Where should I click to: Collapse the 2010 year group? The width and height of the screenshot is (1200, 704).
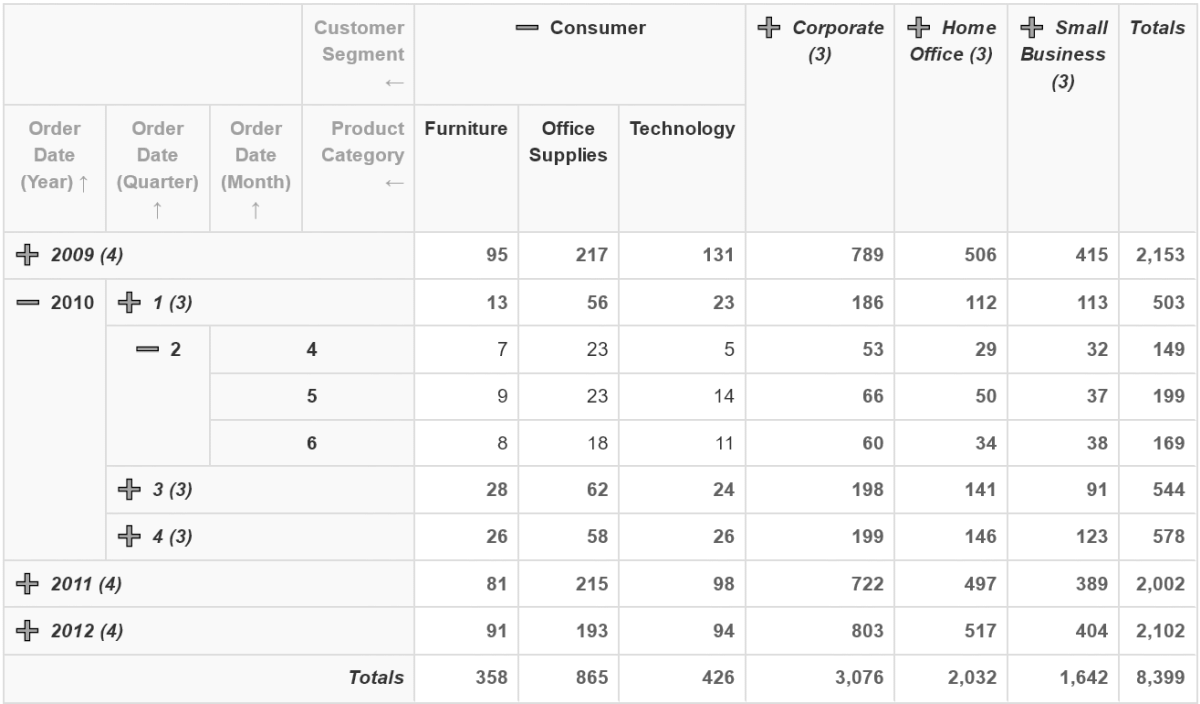27,302
